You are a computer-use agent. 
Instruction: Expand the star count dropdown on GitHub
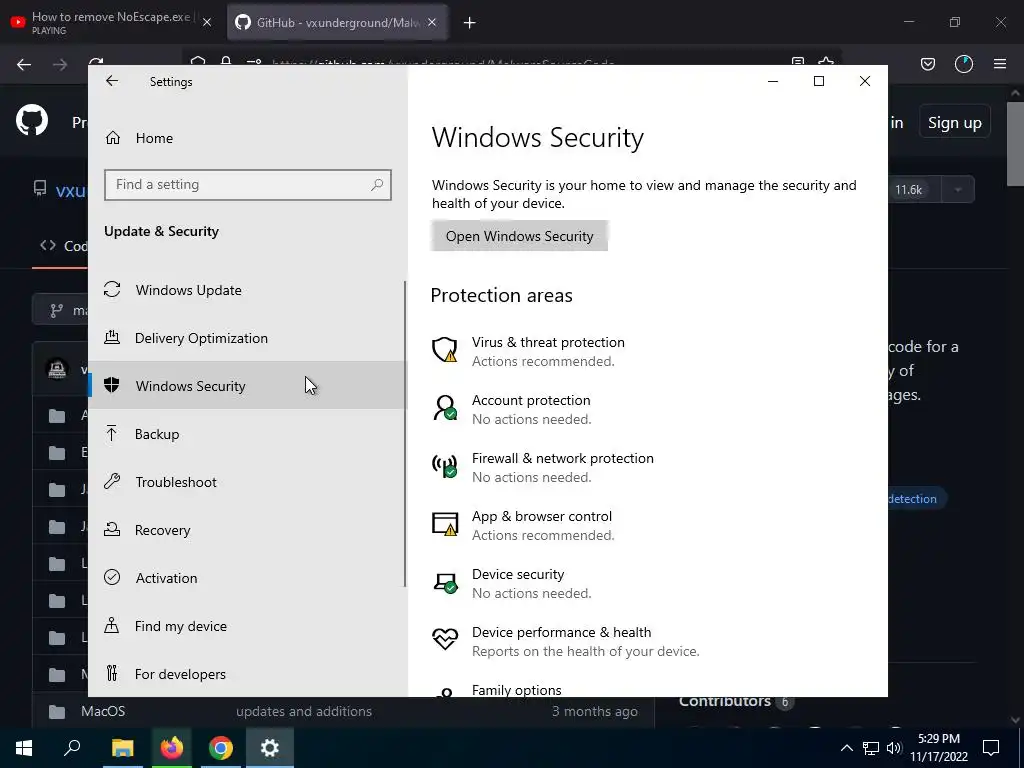click(958, 190)
